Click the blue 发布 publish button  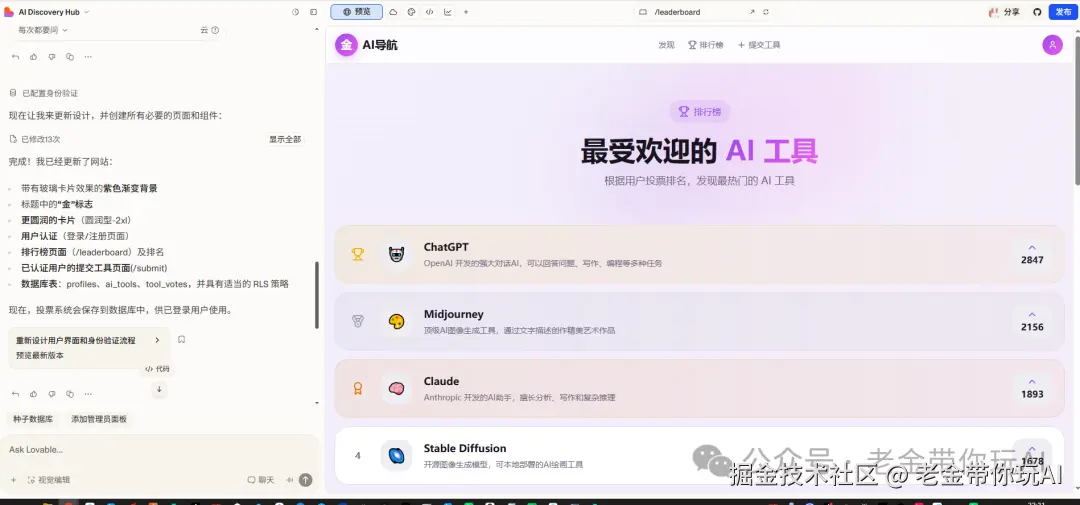pyautogui.click(x=1063, y=12)
